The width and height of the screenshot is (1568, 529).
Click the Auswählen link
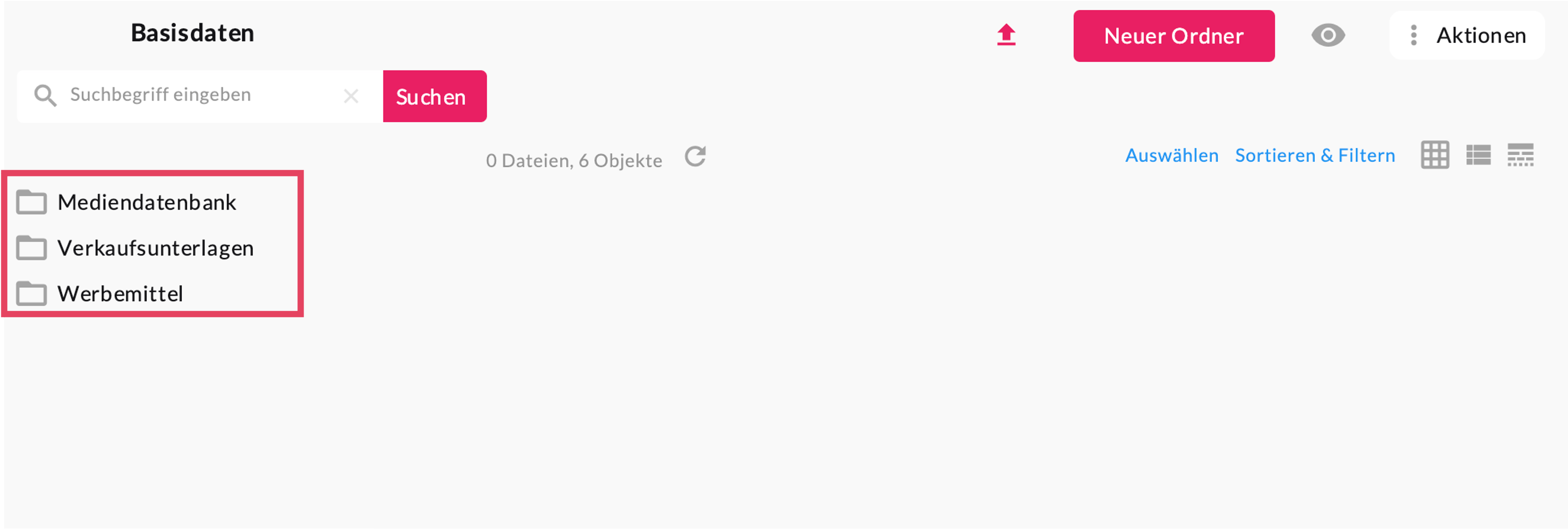(1171, 156)
